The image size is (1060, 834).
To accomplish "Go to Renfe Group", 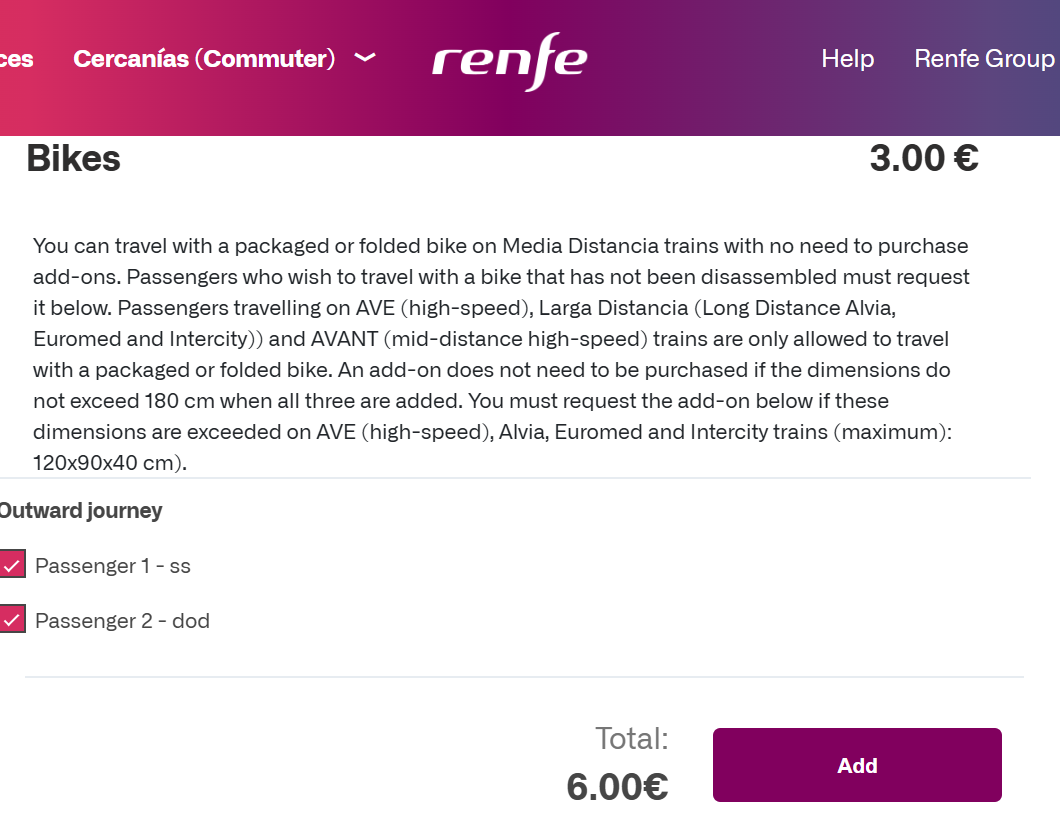I will pos(984,59).
